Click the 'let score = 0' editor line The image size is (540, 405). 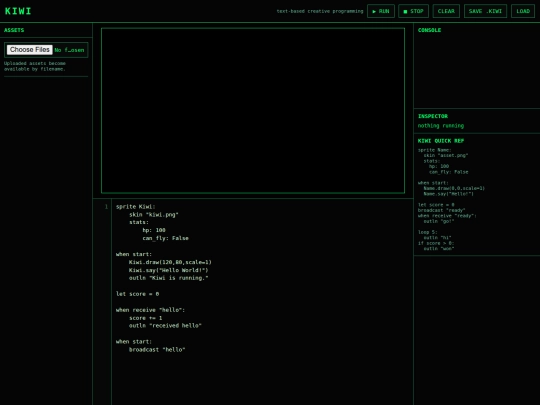coord(137,294)
